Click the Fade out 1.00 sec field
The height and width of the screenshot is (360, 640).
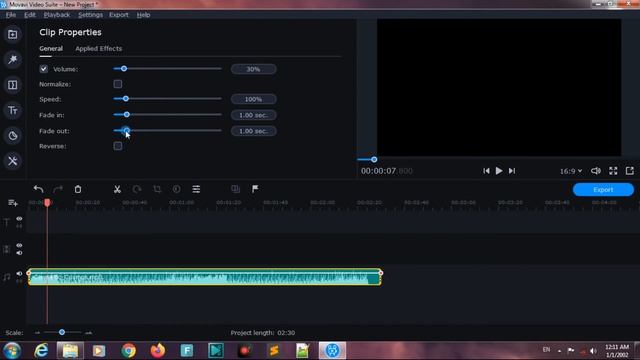[x=253, y=131]
